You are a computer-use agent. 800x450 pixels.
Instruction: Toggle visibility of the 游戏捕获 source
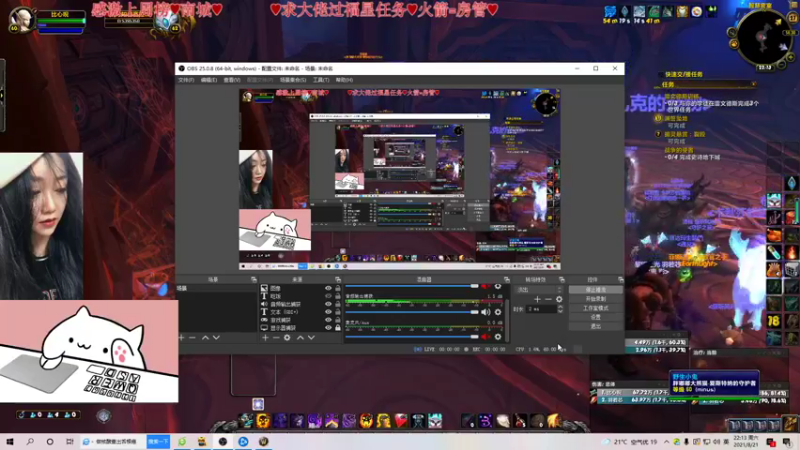(328, 320)
